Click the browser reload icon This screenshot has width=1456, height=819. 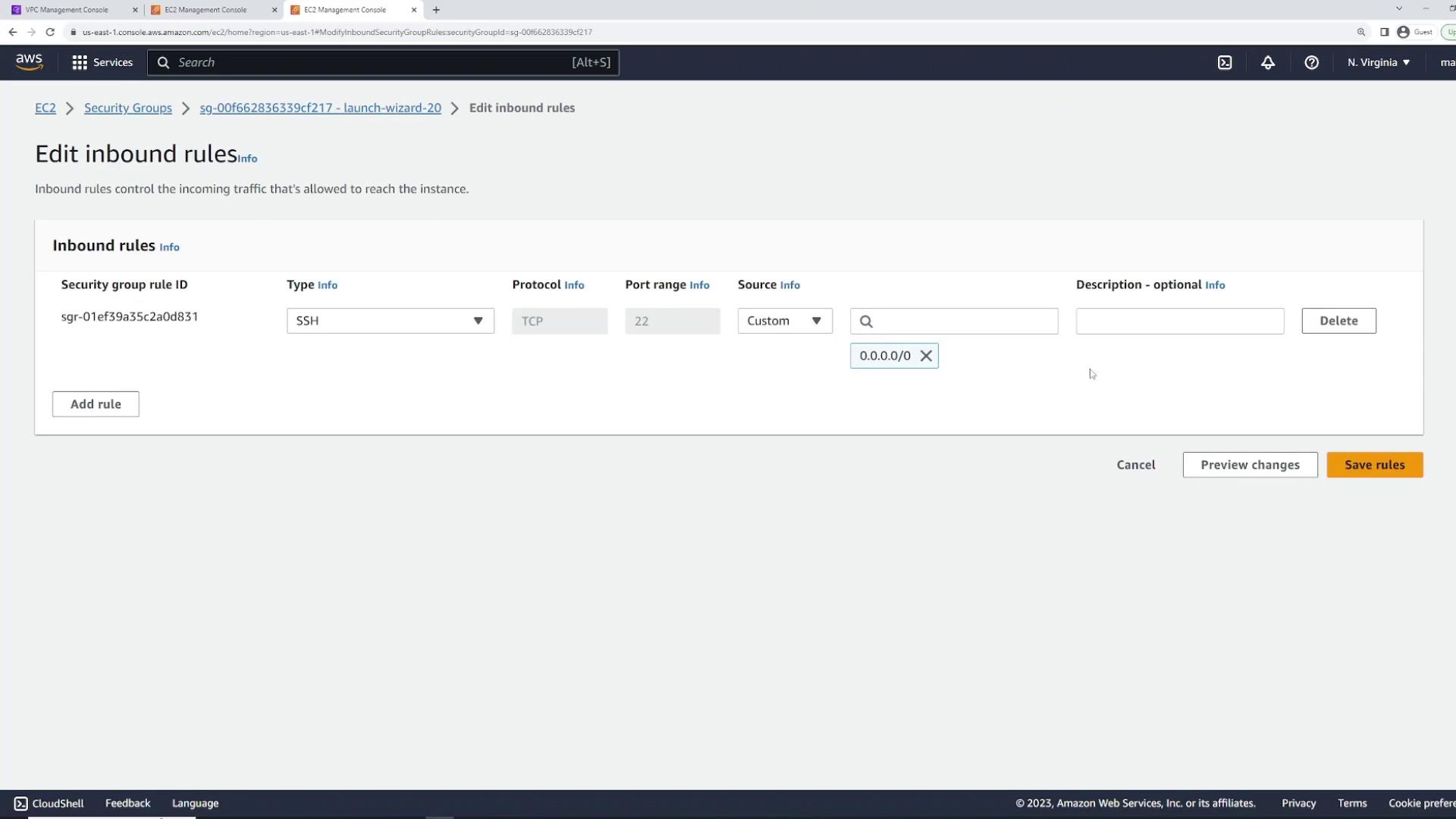(x=50, y=32)
